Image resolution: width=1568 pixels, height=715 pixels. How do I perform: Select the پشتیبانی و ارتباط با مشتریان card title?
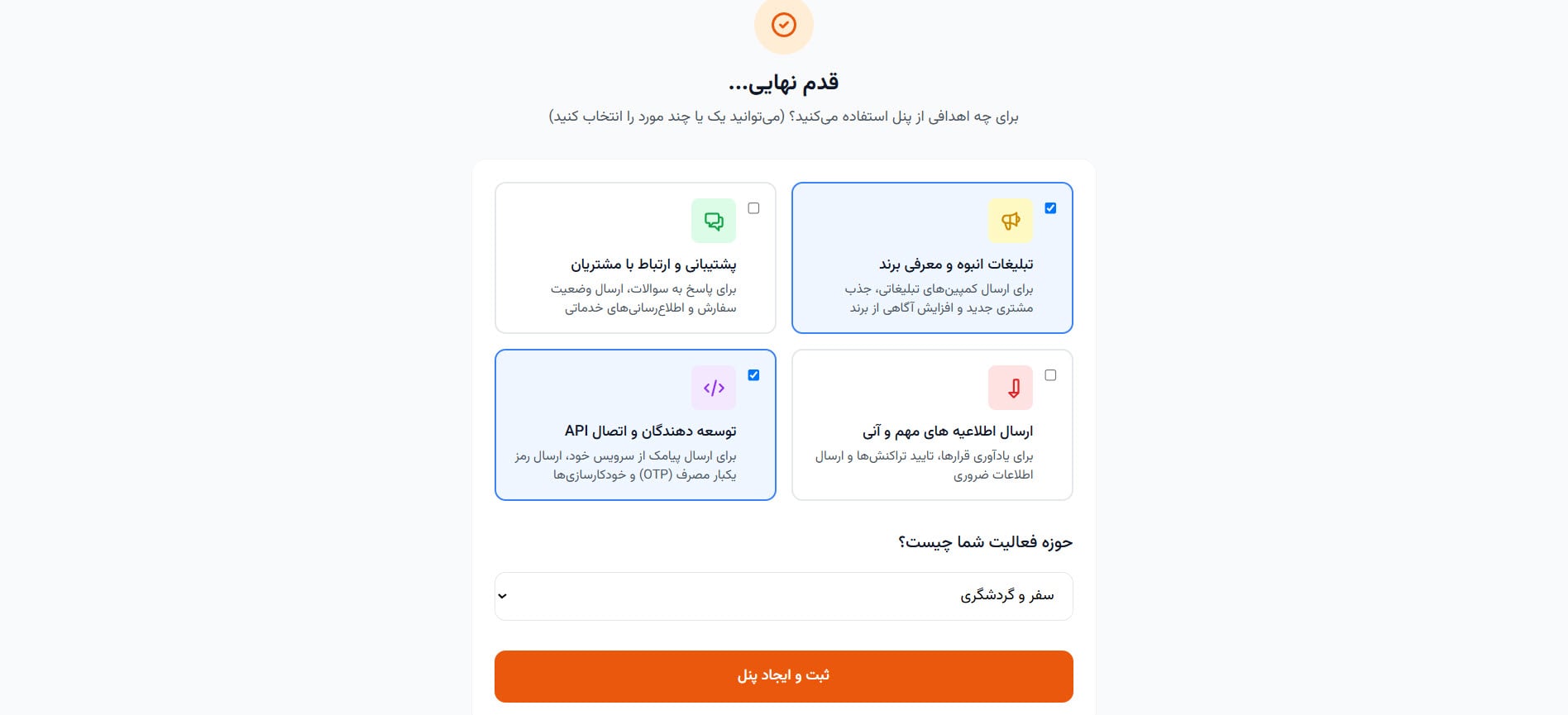coord(653,265)
